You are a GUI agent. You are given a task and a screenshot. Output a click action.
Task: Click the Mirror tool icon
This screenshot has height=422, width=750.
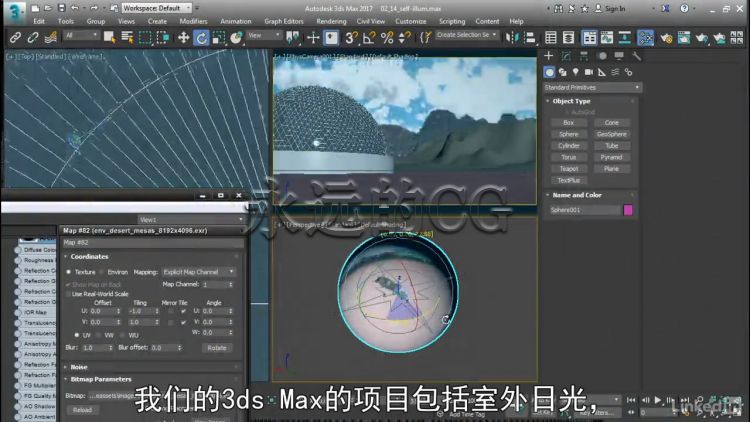tap(512, 37)
